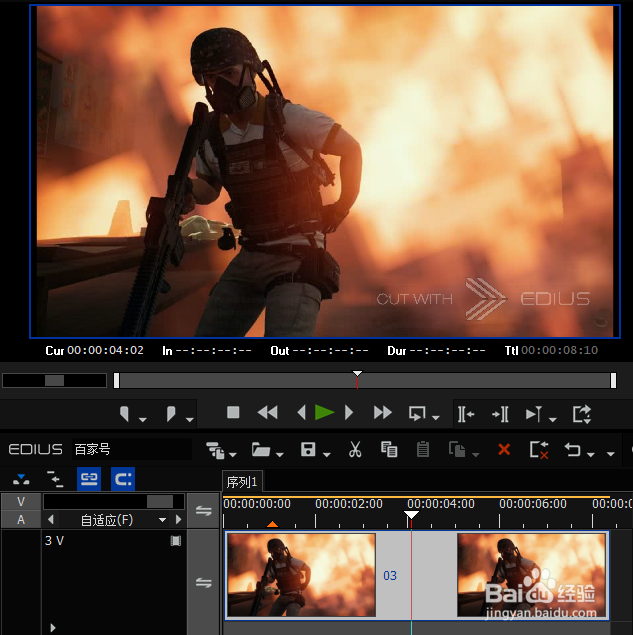Select the left clip thumbnail on timeline

[x=301, y=575]
